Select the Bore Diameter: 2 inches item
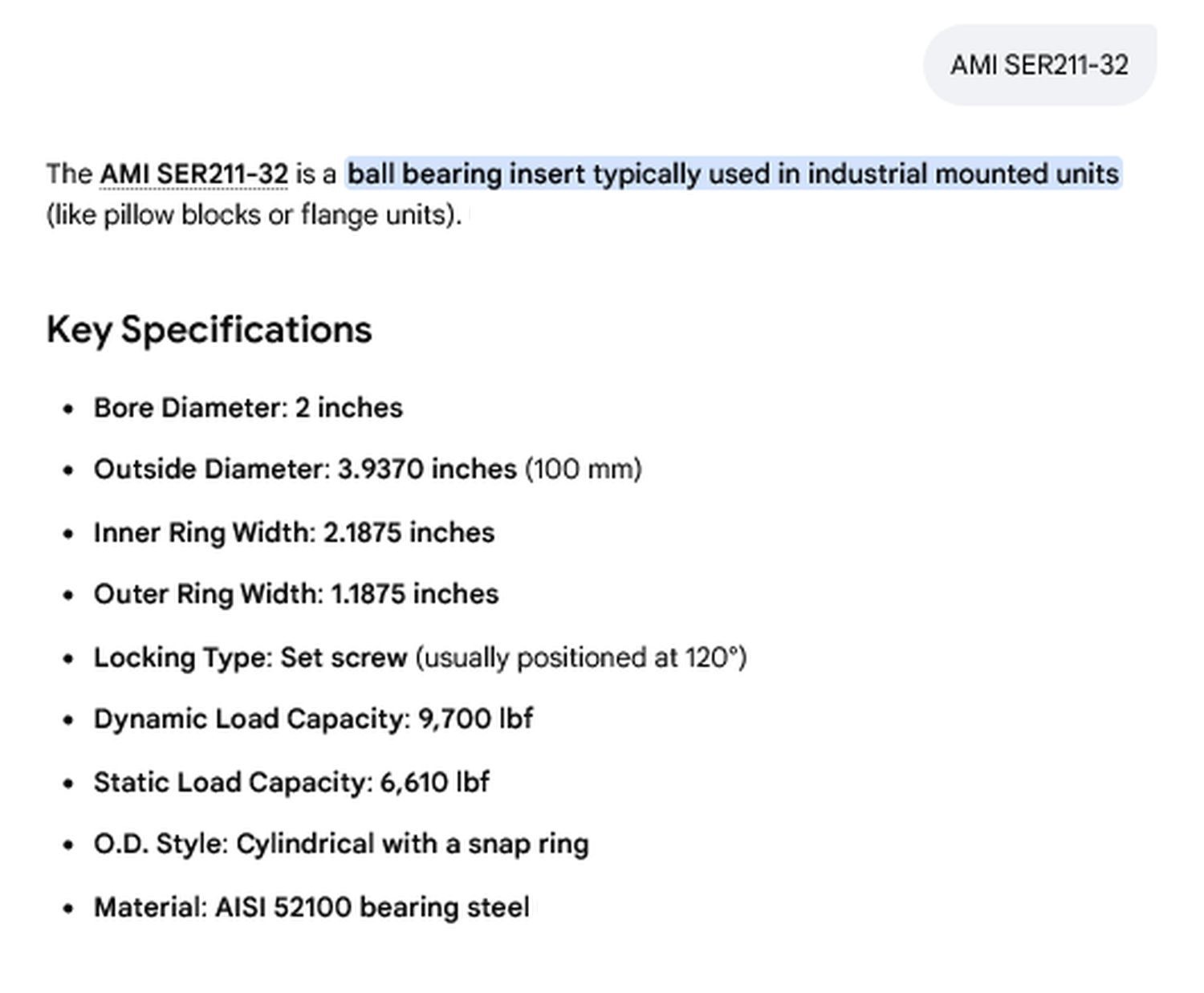1204x993 pixels. [x=248, y=408]
